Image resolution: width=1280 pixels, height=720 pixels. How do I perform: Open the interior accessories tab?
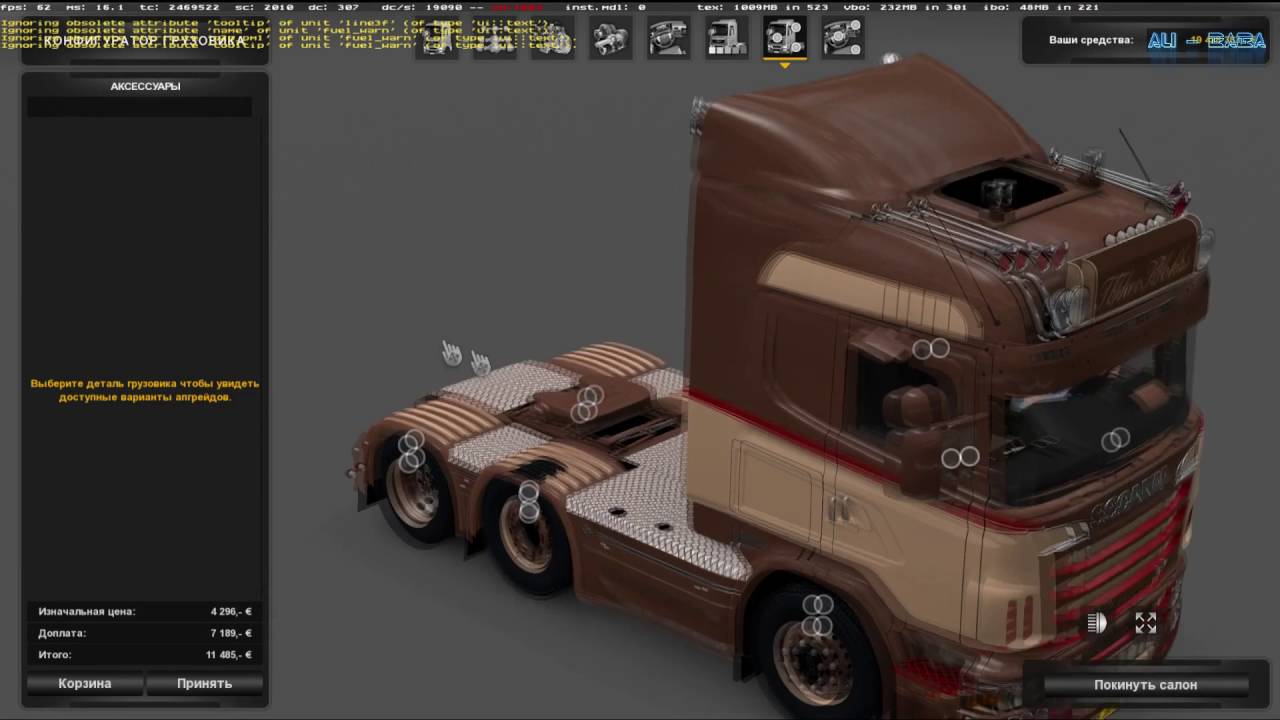[843, 39]
